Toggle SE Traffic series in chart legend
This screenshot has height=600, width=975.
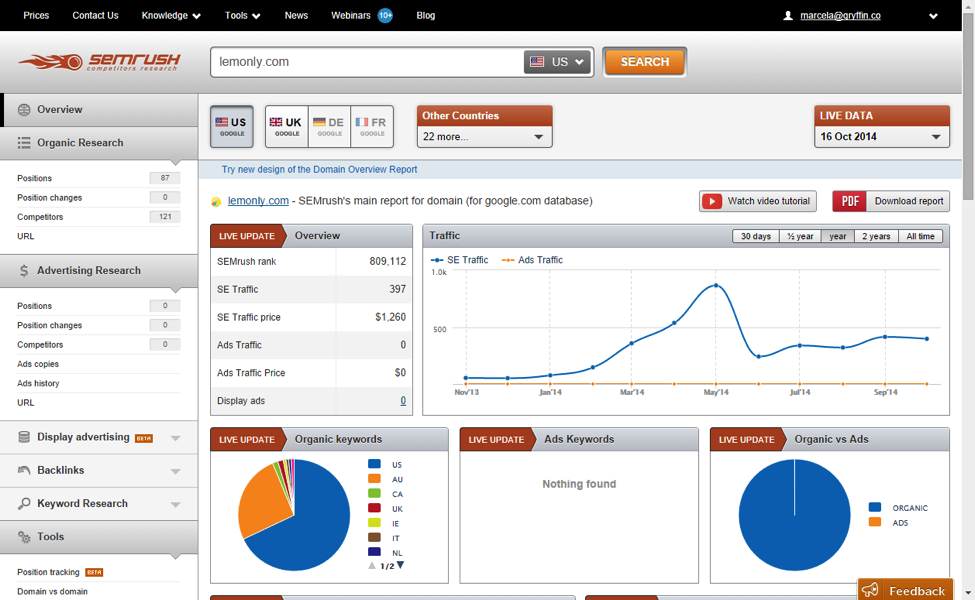coord(460,260)
